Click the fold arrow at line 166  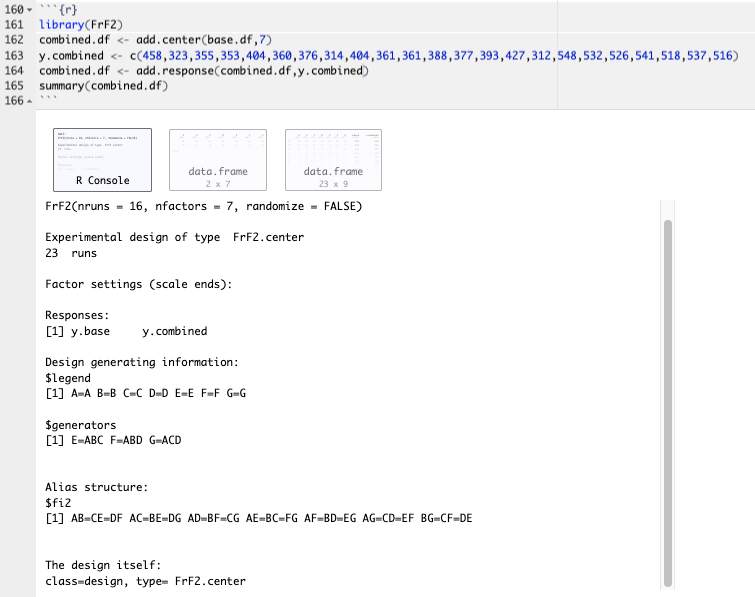pos(27,101)
